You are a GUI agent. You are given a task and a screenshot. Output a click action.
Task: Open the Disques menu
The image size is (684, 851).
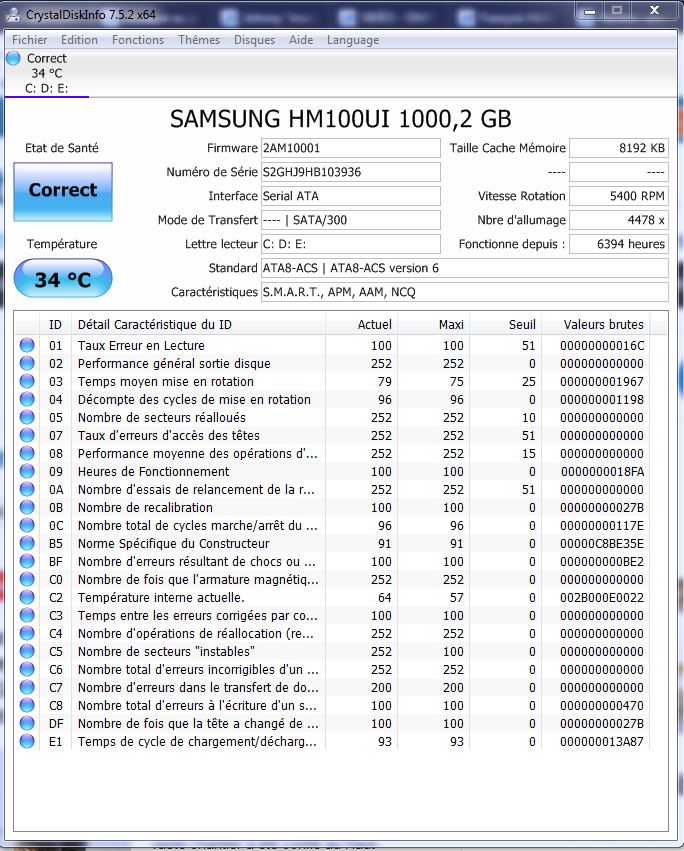click(x=254, y=40)
